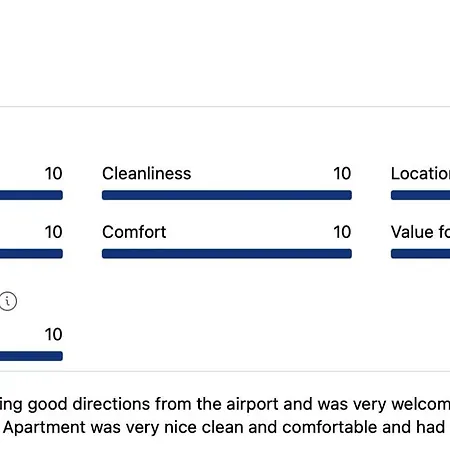Viewport: 450px width, 450px height.
Task: Click the partial Value for label
Action: [420, 232]
